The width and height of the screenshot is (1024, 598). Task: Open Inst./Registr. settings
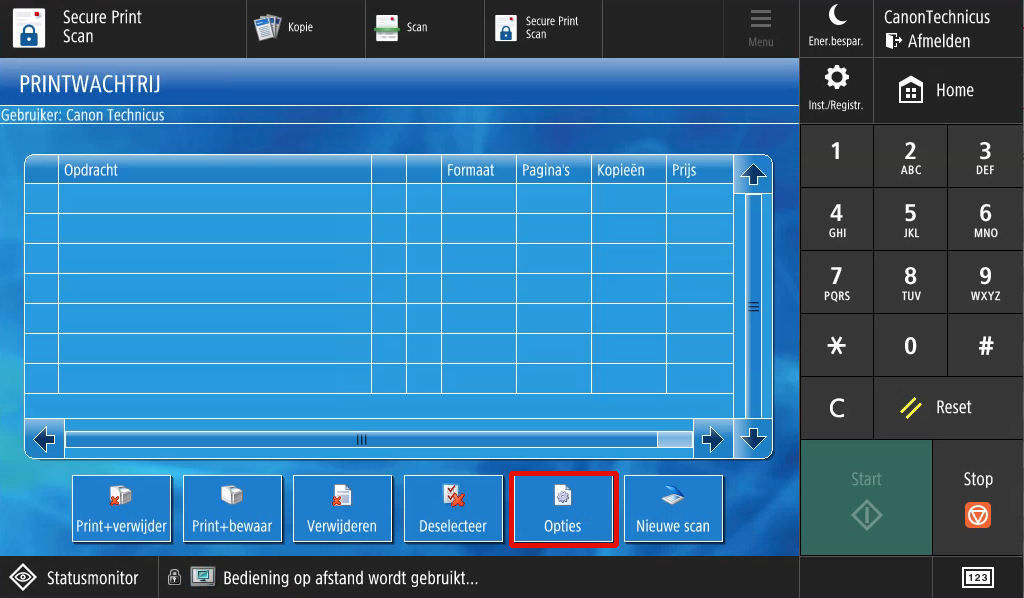click(x=836, y=88)
